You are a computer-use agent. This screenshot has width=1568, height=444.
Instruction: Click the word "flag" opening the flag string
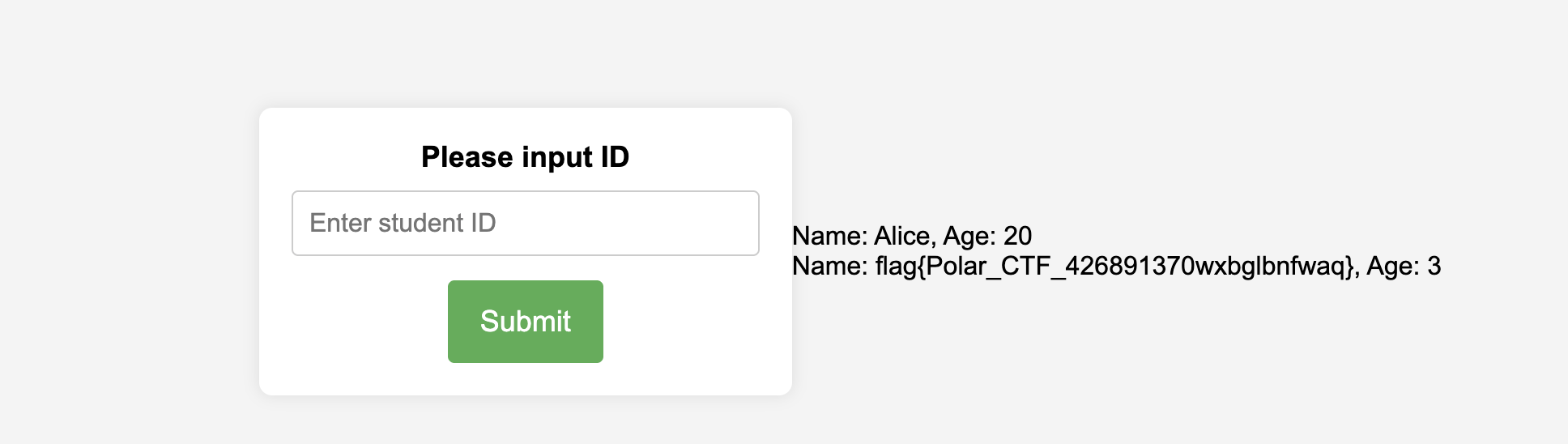point(896,266)
